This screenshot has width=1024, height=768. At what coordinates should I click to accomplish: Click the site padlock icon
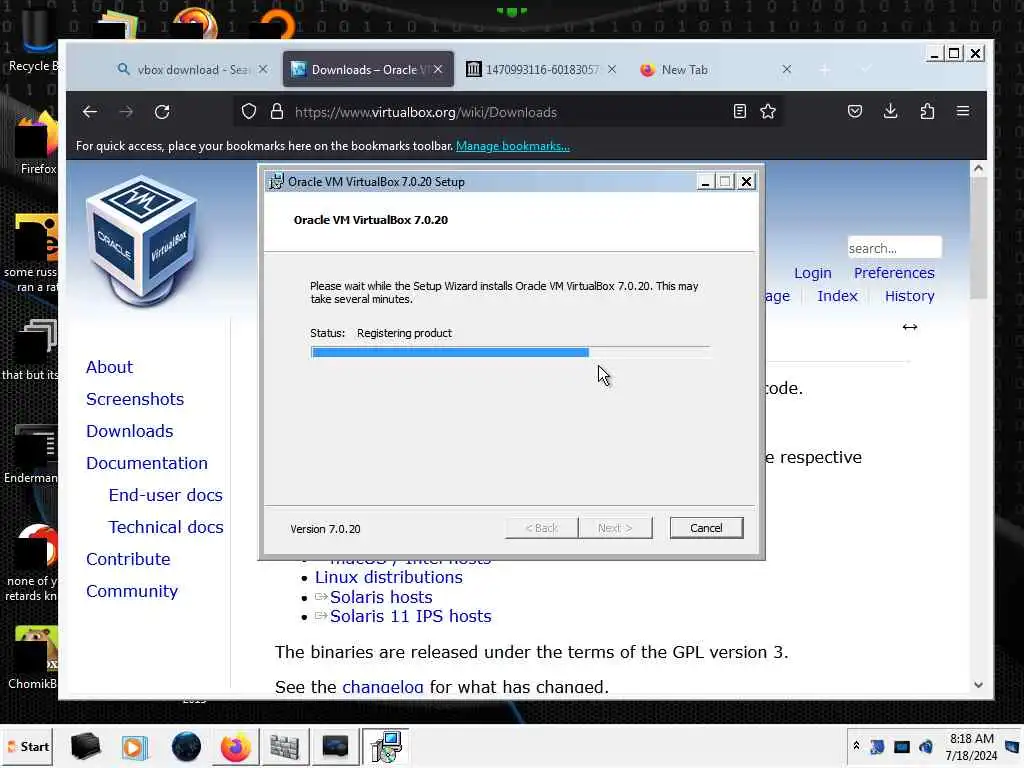click(277, 112)
